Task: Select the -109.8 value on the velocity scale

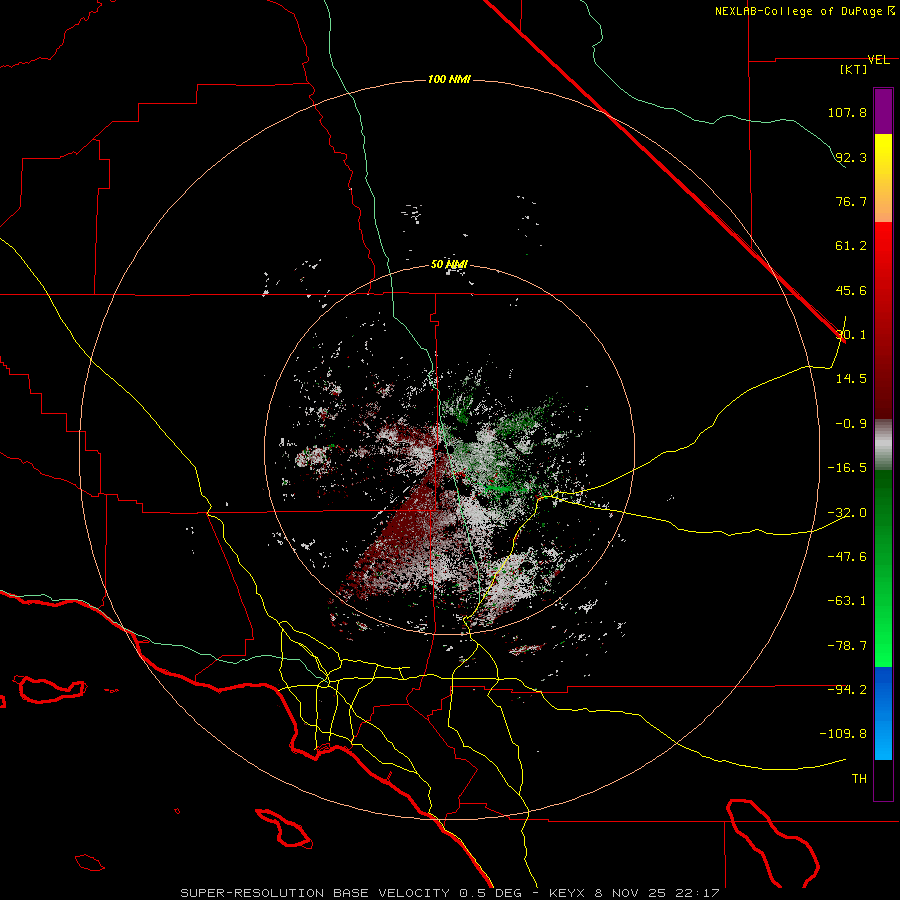Action: (x=843, y=734)
